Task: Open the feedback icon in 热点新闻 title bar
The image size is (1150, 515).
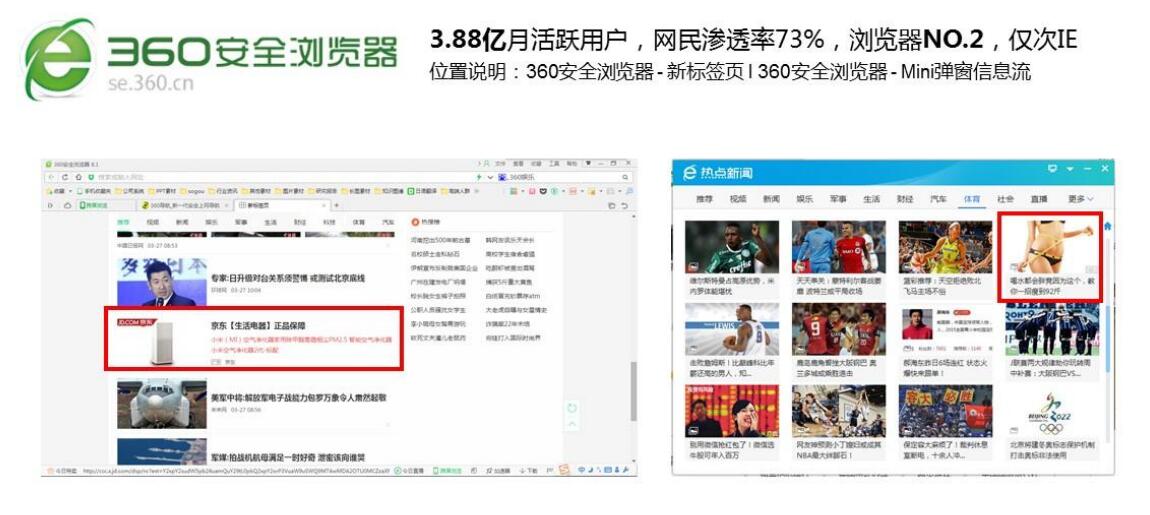Action: point(1052,169)
